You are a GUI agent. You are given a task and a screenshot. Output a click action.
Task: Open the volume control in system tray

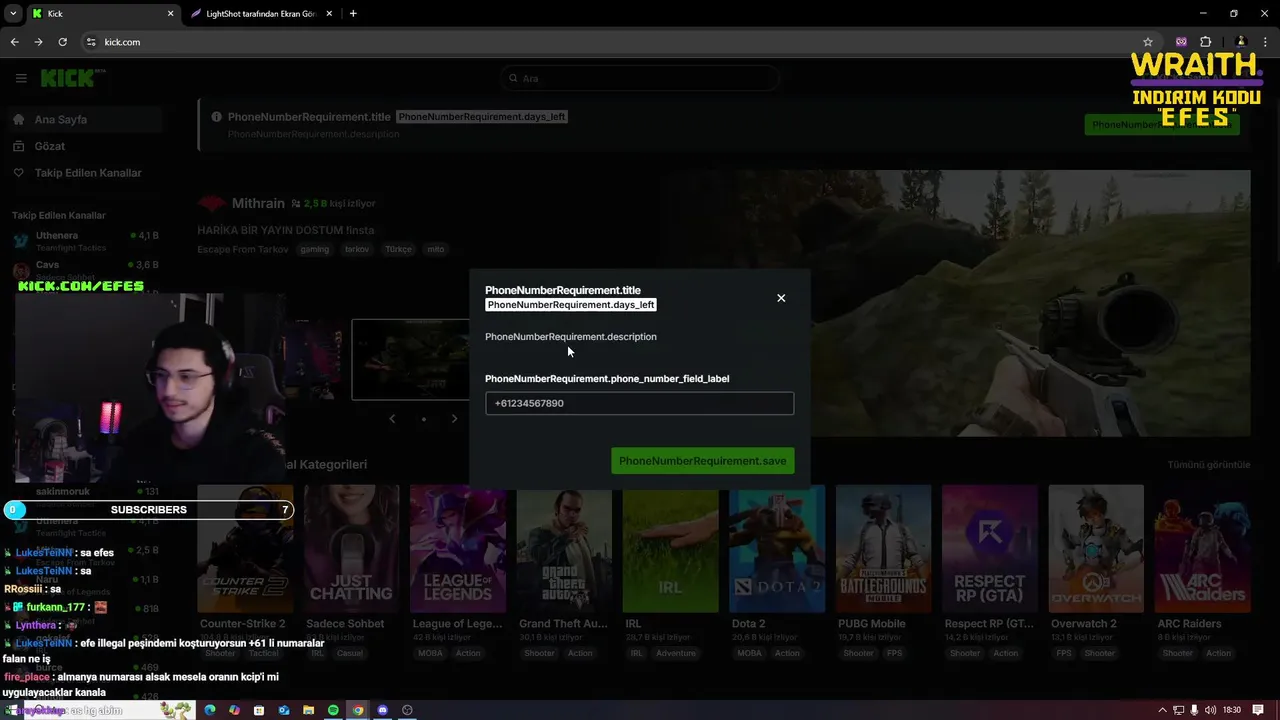tap(1211, 710)
